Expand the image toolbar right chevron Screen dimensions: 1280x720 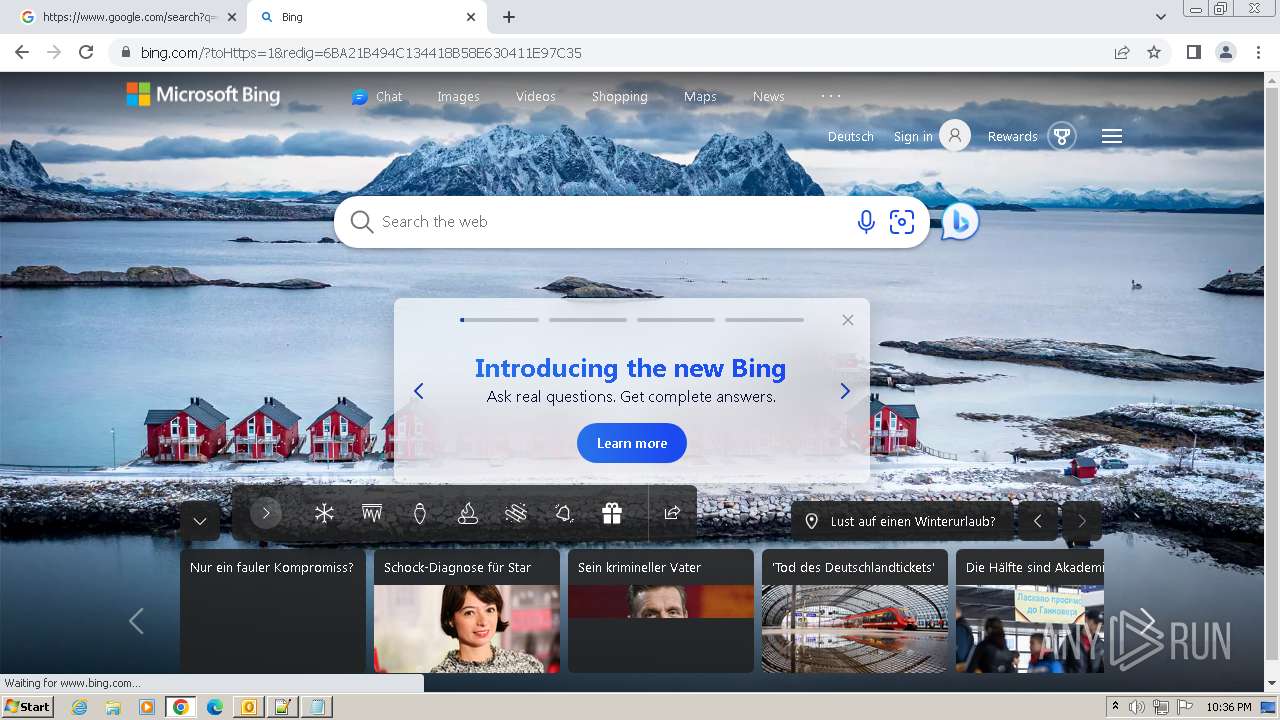coord(266,514)
